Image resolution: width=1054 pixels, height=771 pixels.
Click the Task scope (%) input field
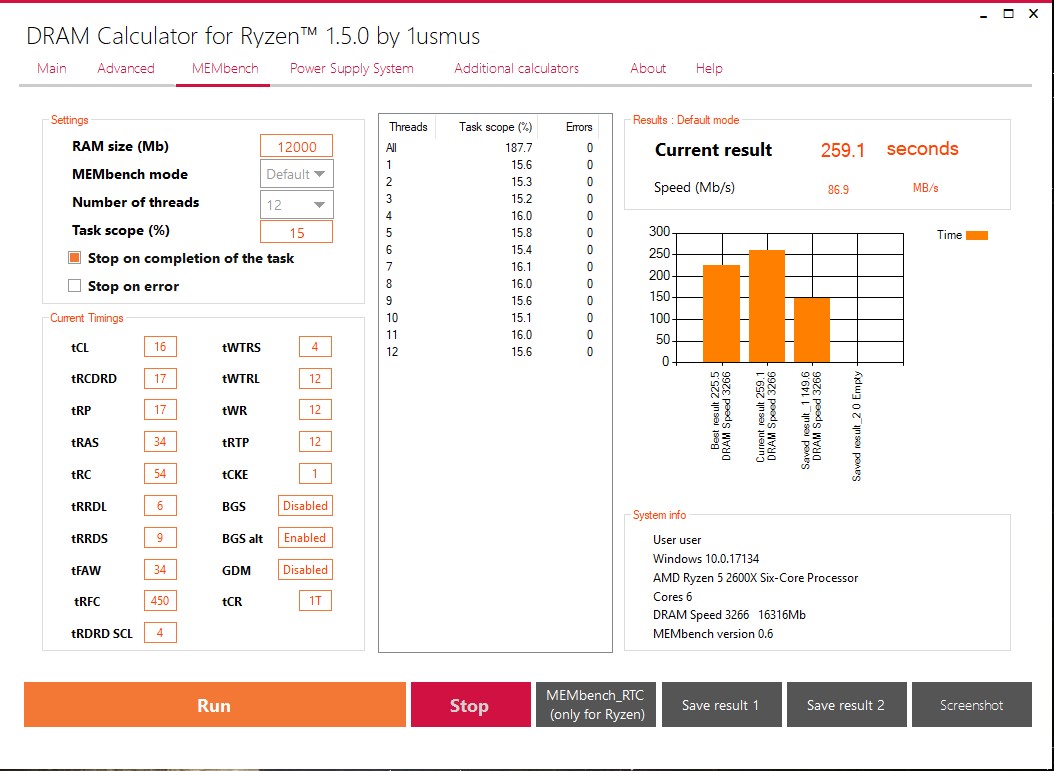tap(296, 233)
